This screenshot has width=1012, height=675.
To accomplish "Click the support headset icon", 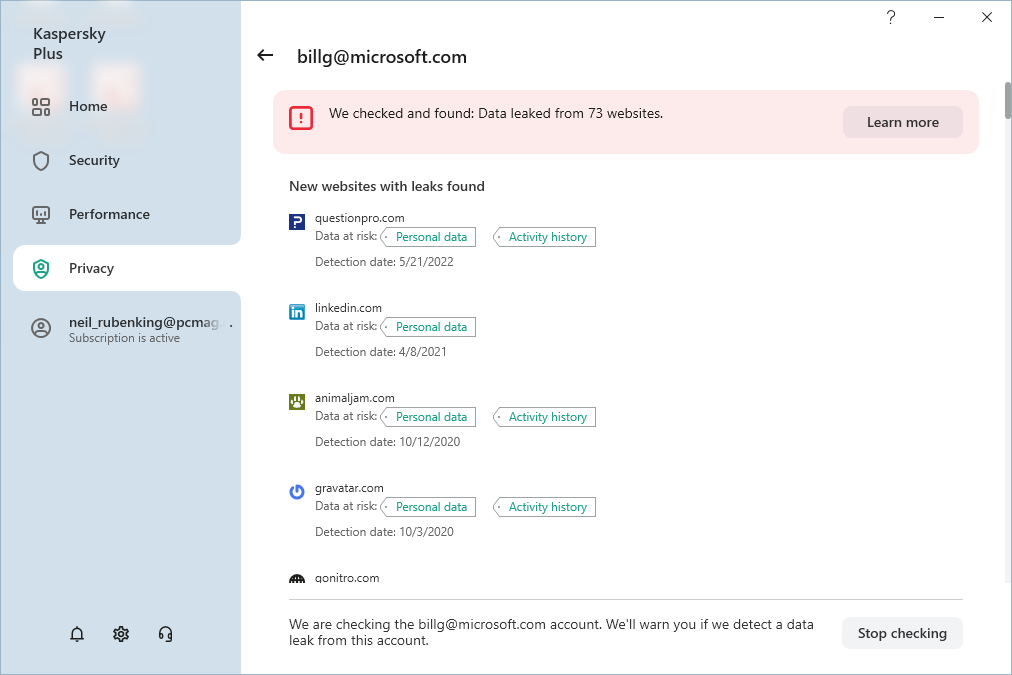I will point(166,634).
